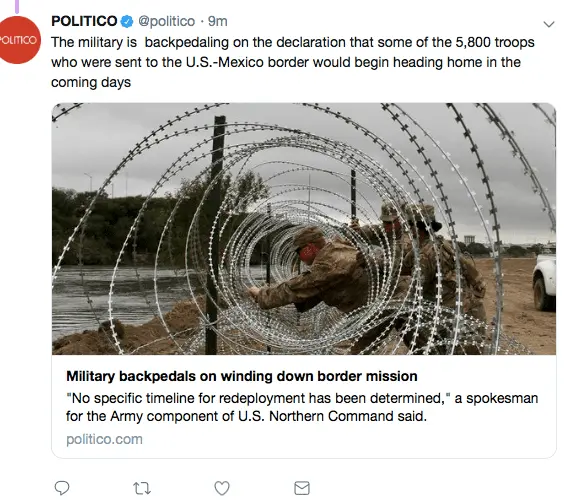Screen dimensions: 565x502
Task: Open the tweet's 9m timestamp
Action: tap(218, 22)
